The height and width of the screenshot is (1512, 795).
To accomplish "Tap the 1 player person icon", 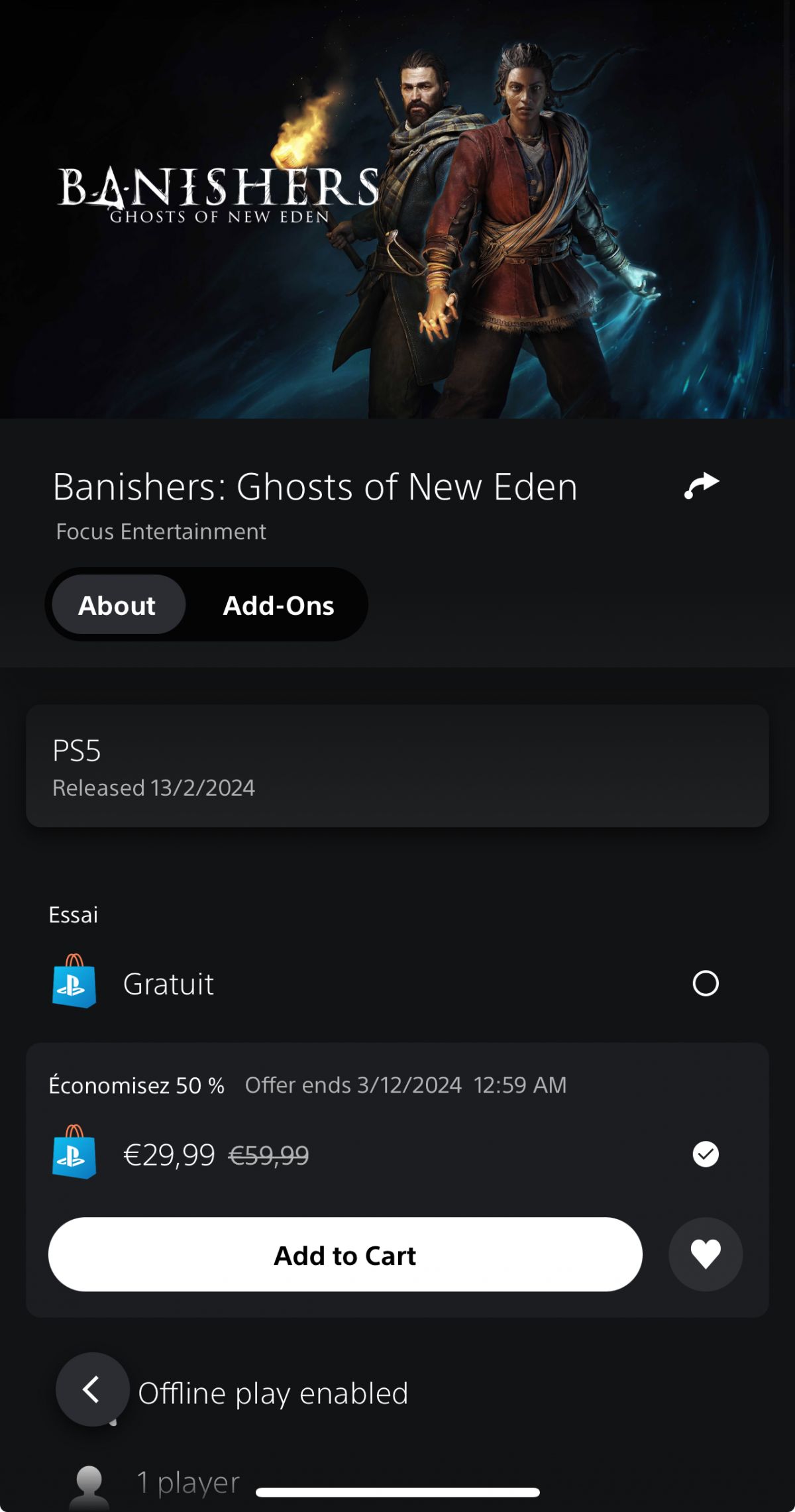I will (89, 1487).
